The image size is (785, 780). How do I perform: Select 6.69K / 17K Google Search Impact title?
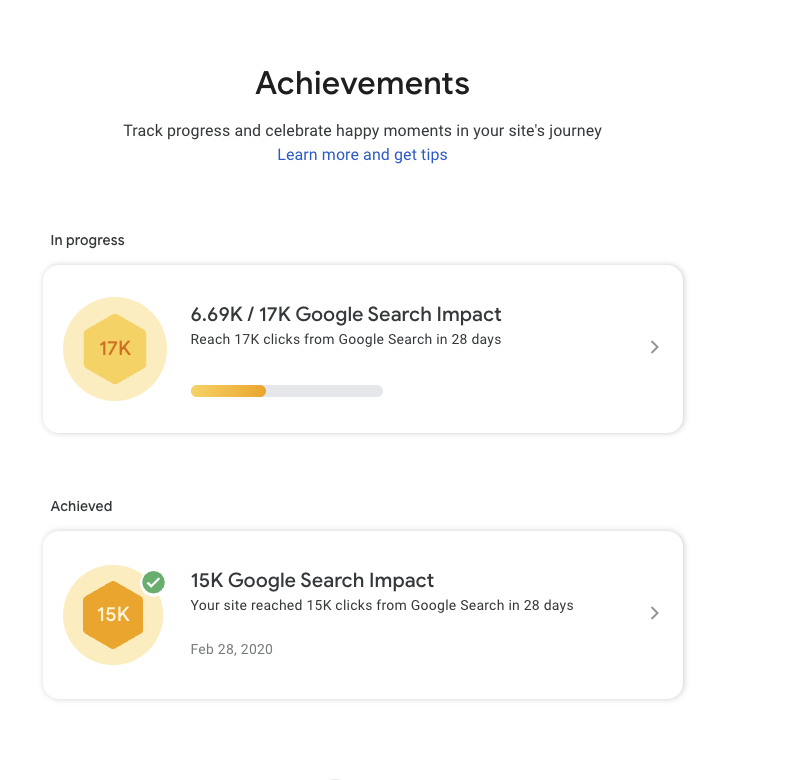coord(346,314)
